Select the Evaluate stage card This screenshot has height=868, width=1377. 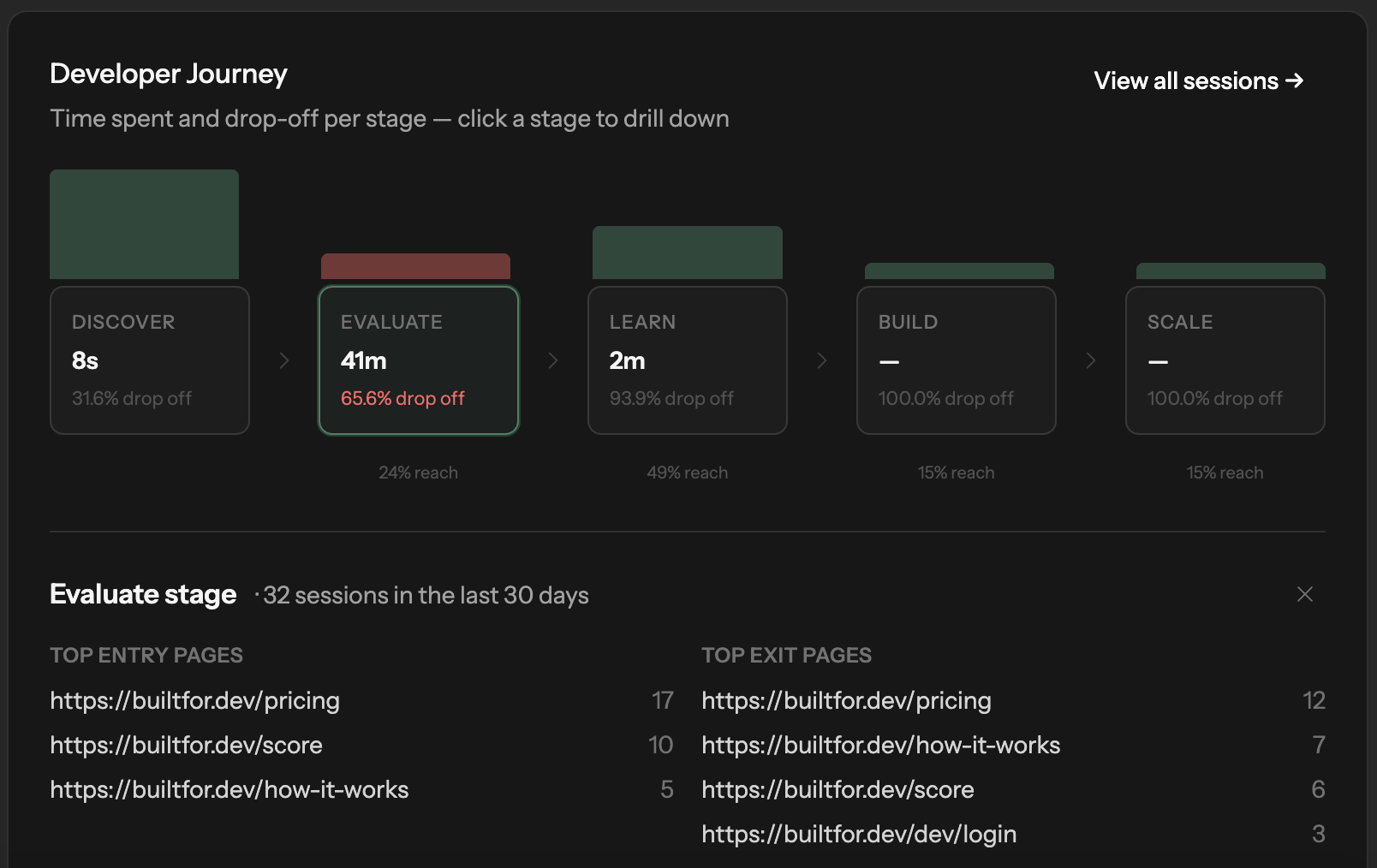[419, 360]
